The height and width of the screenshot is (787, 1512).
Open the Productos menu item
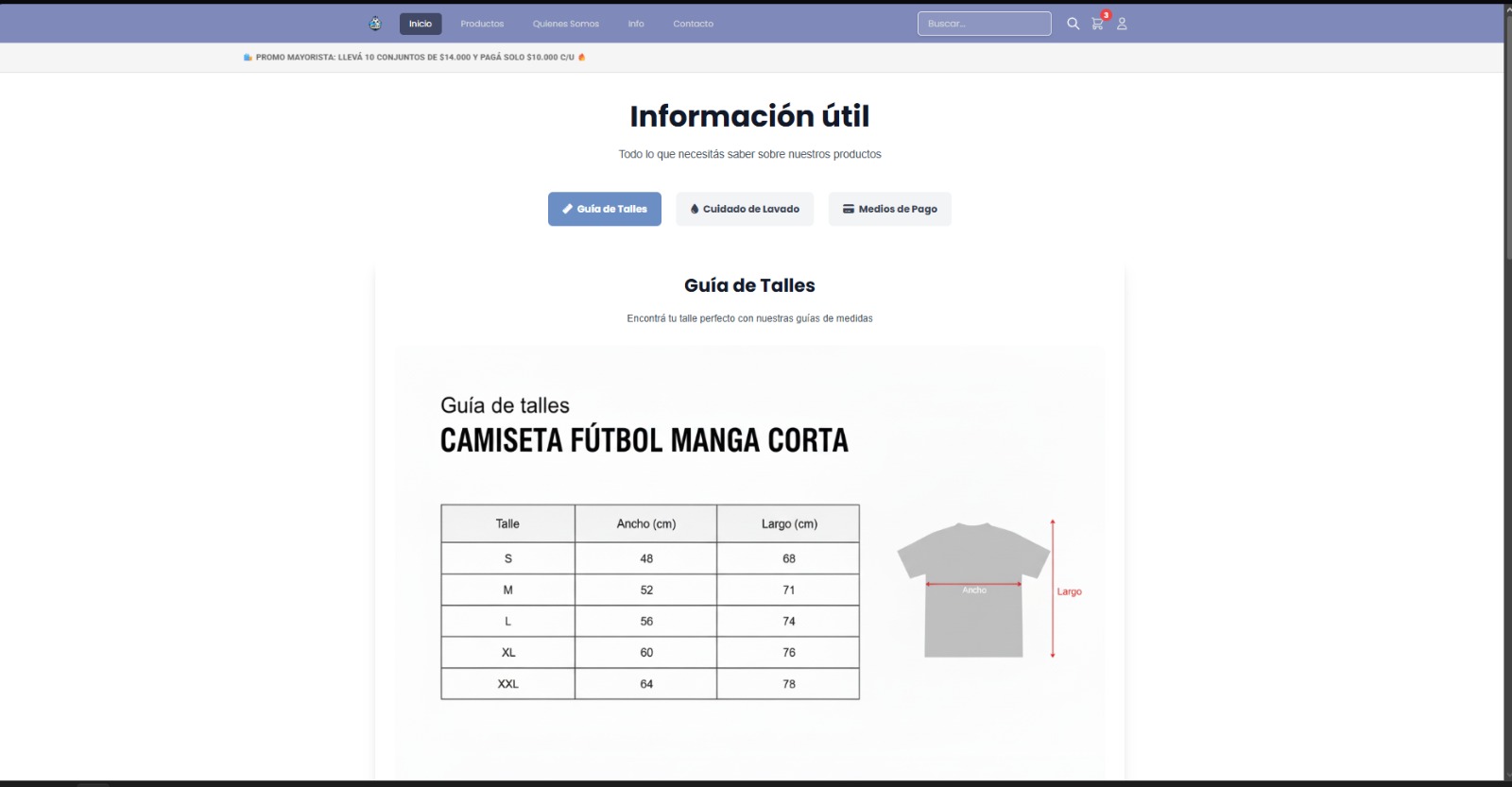click(482, 24)
